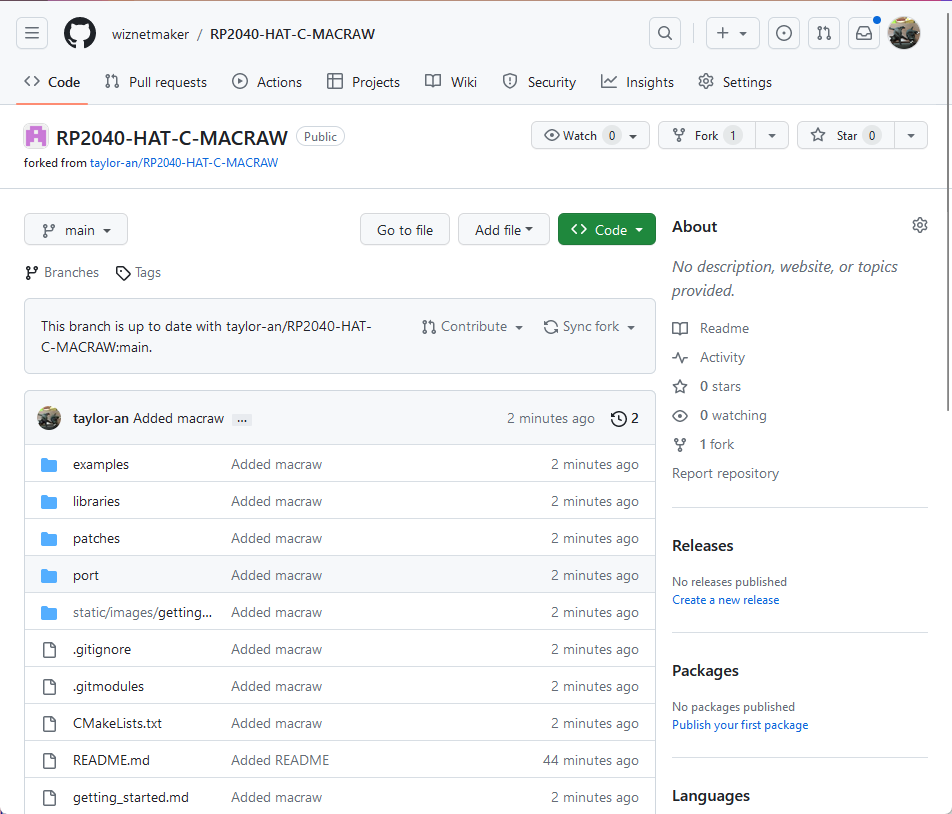The image size is (952, 814).
Task: Switch to the Pull requests tab
Action: pos(156,82)
